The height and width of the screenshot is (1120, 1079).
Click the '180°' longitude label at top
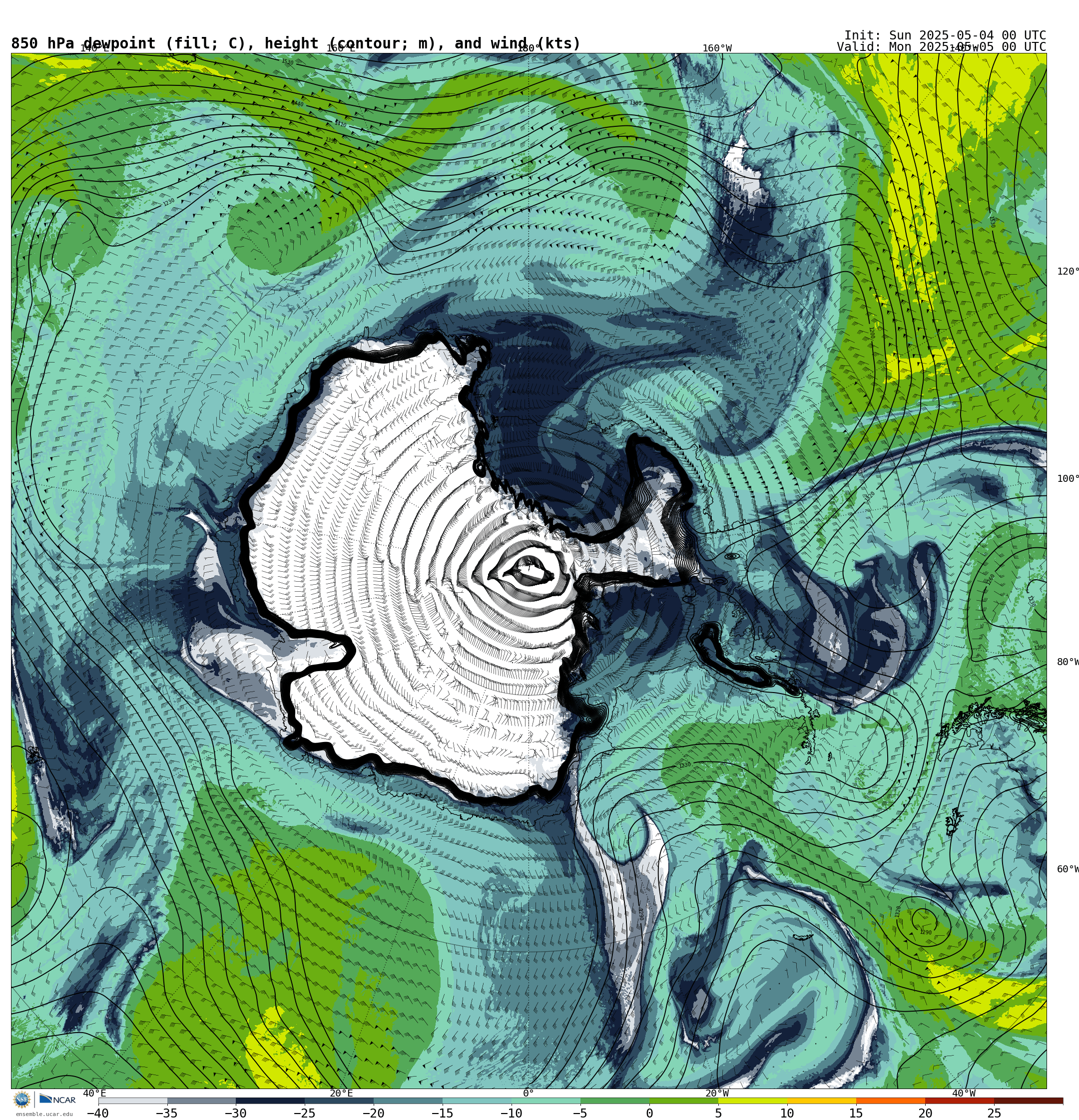pos(529,48)
